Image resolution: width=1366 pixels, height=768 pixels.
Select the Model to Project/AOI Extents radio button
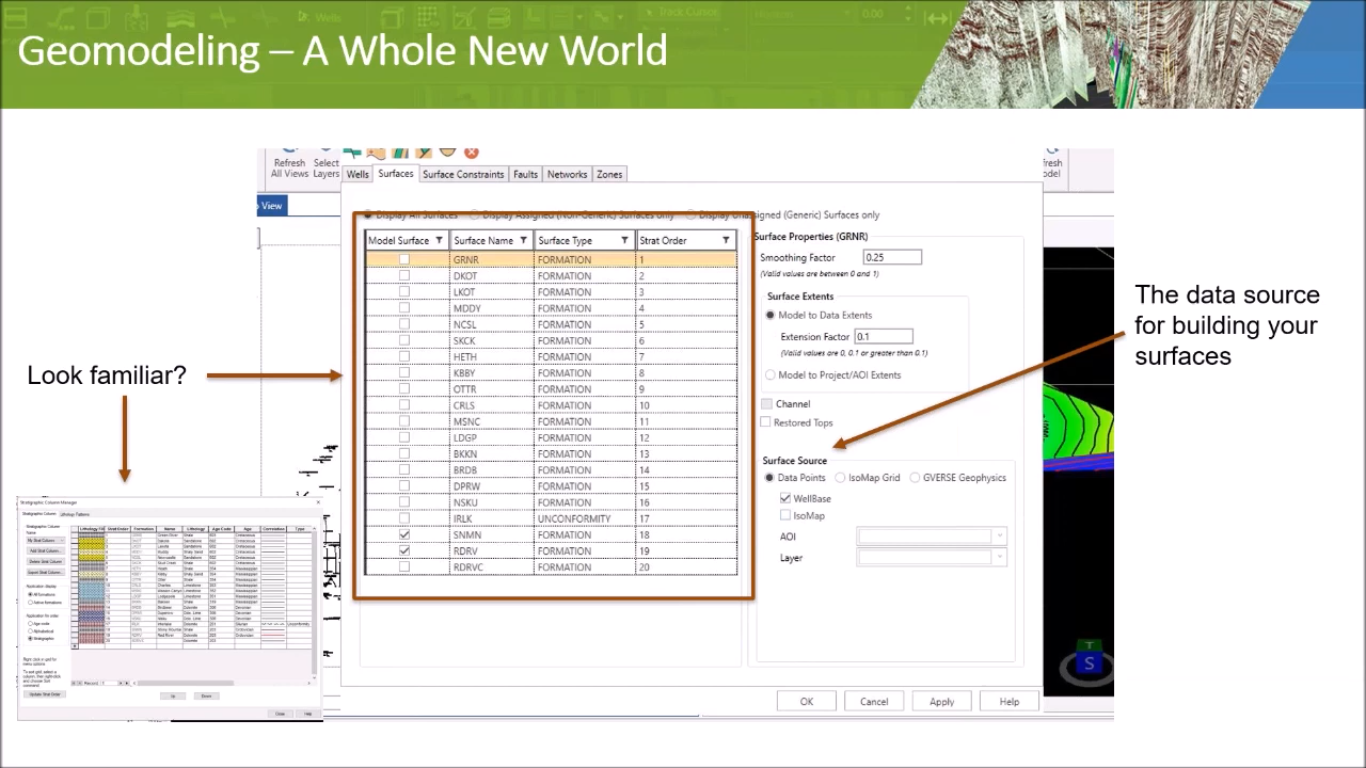coord(770,374)
